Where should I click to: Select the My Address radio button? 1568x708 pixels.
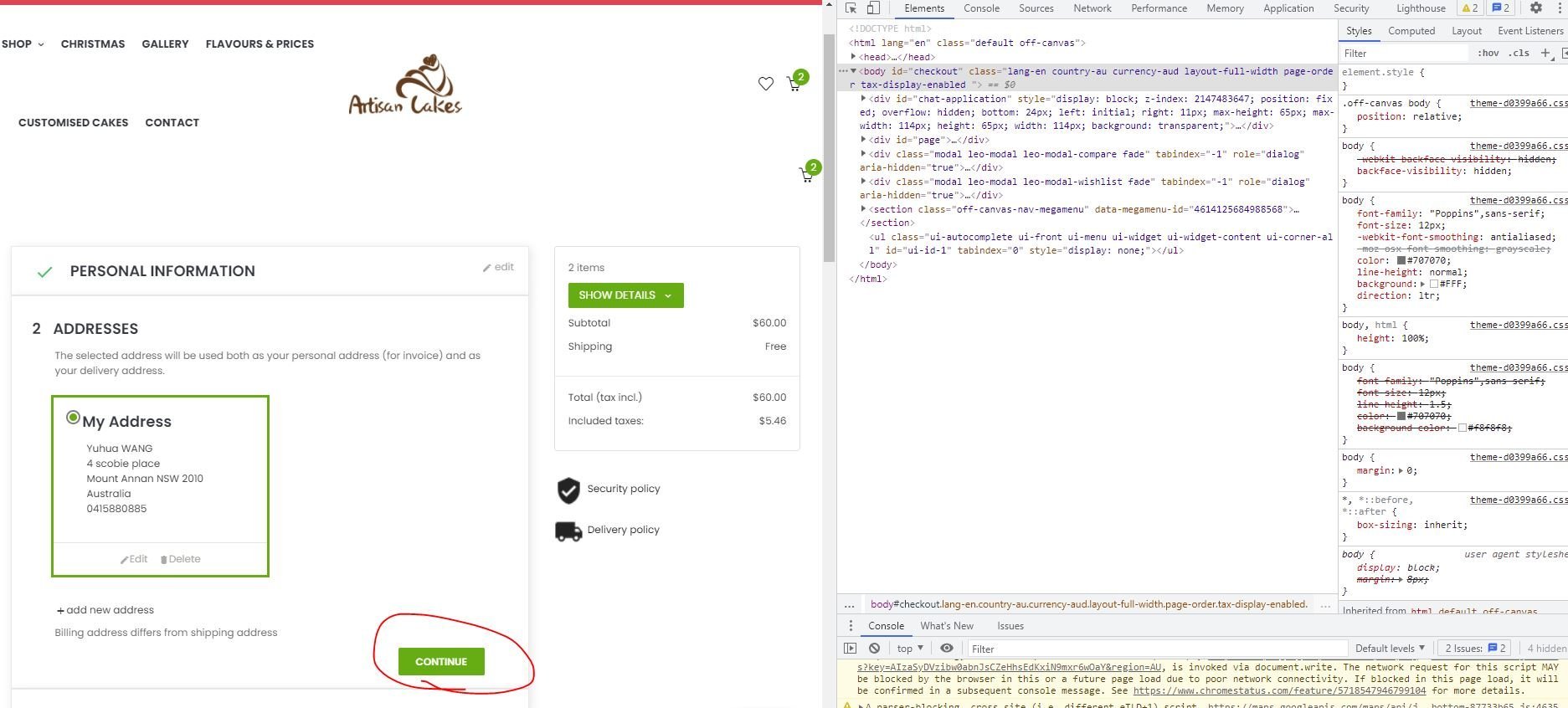click(73, 418)
